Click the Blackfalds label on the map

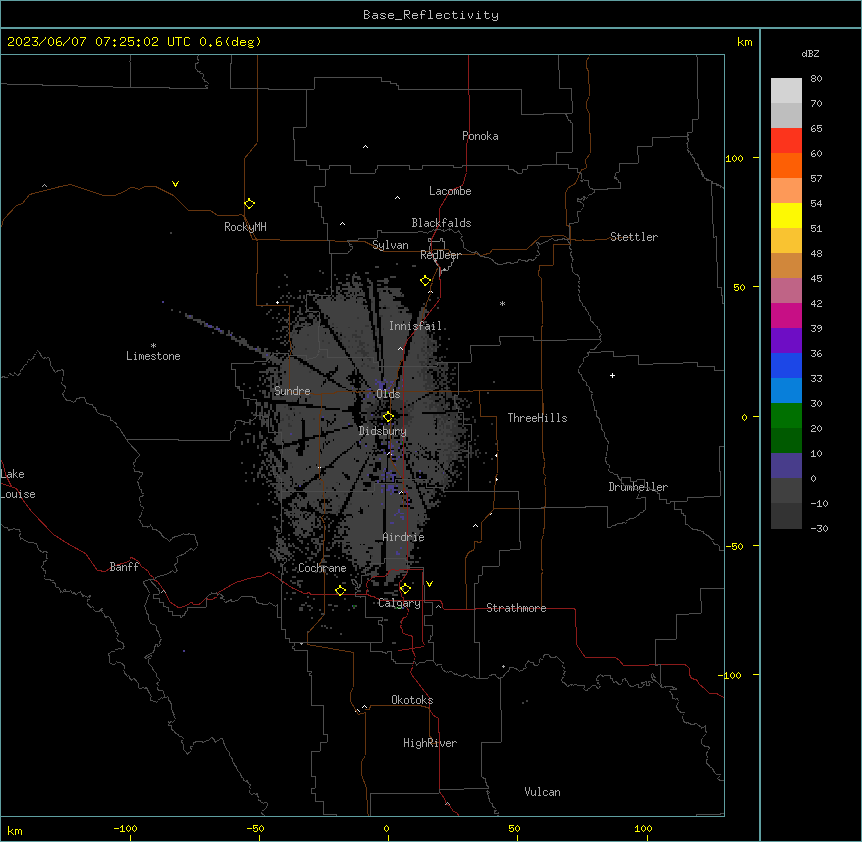click(x=441, y=223)
